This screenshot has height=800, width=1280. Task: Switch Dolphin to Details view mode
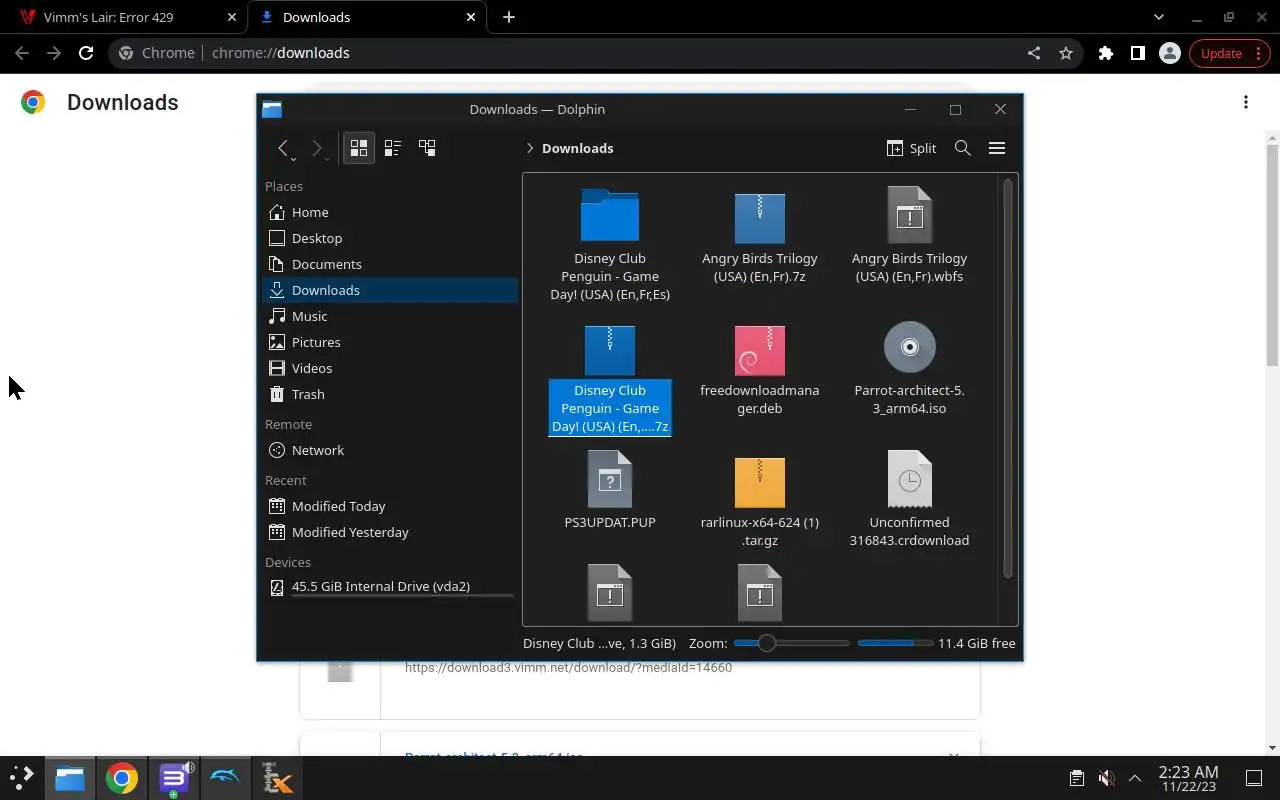click(427, 148)
